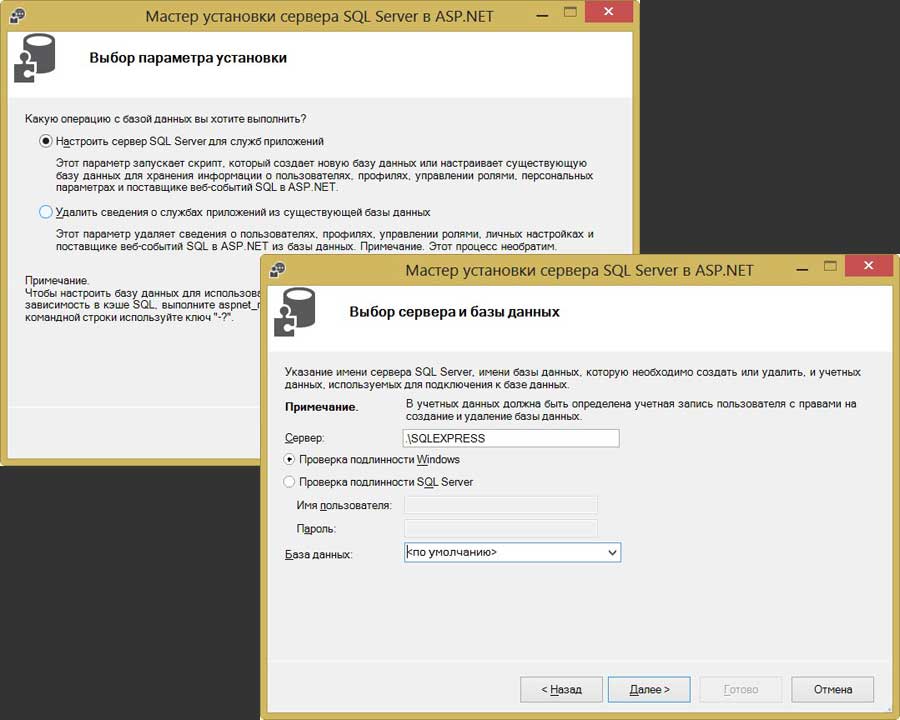
Task: Click the database puzzle icon in front wizard header
Action: click(294, 312)
